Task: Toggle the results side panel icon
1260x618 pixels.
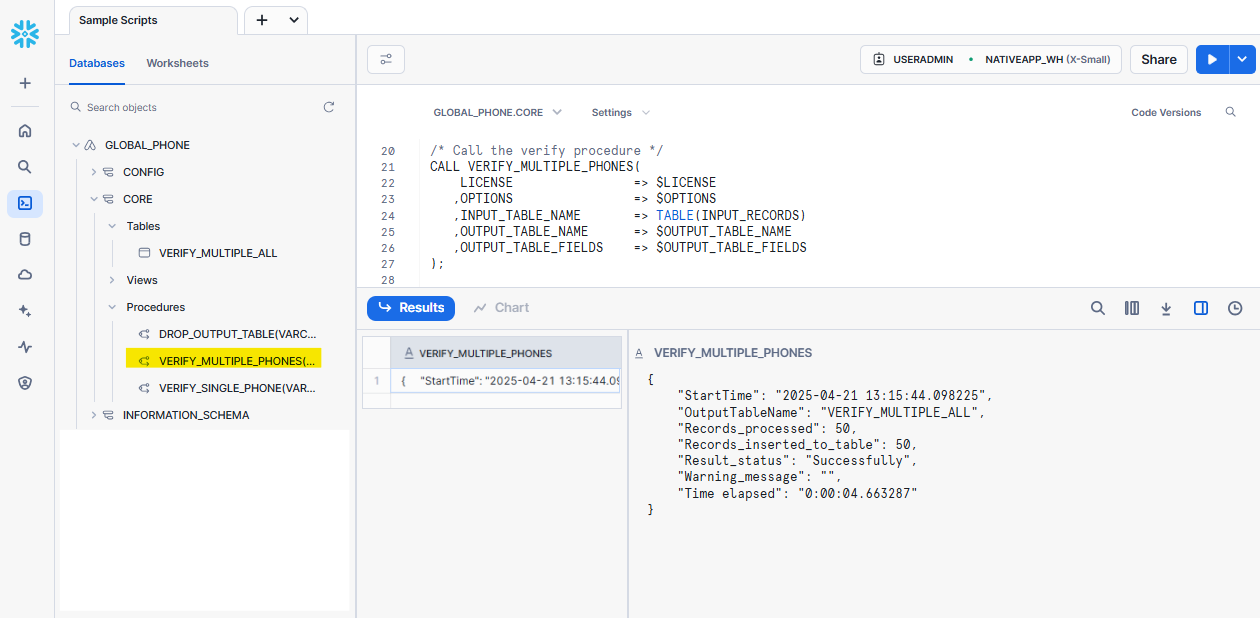Action: pyautogui.click(x=1201, y=308)
